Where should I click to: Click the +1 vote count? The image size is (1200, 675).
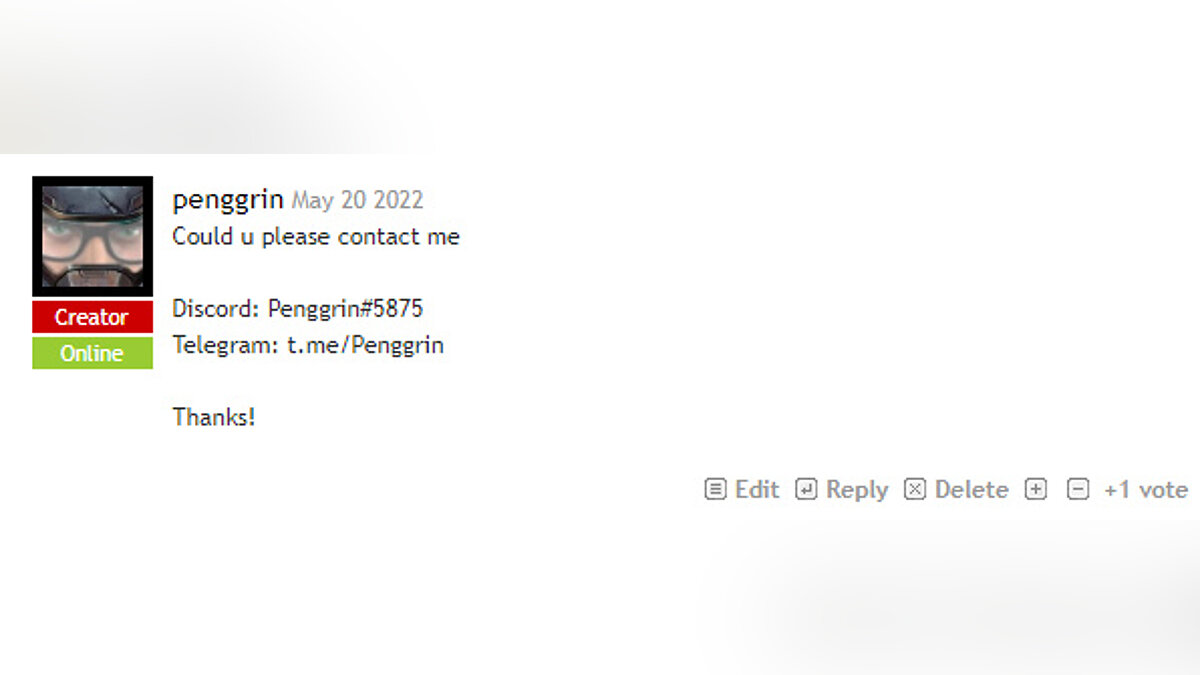click(x=1145, y=490)
